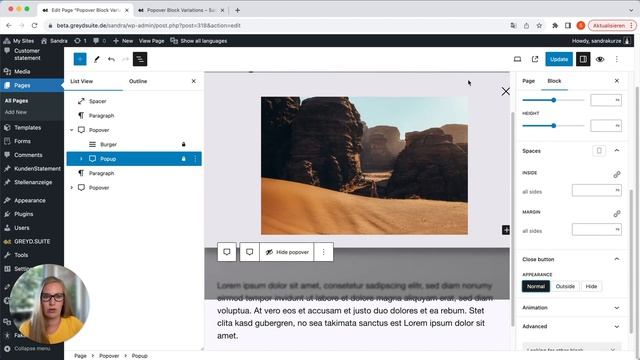Click Margin all sides input field
Screen dimensions: 640x360
596,229
